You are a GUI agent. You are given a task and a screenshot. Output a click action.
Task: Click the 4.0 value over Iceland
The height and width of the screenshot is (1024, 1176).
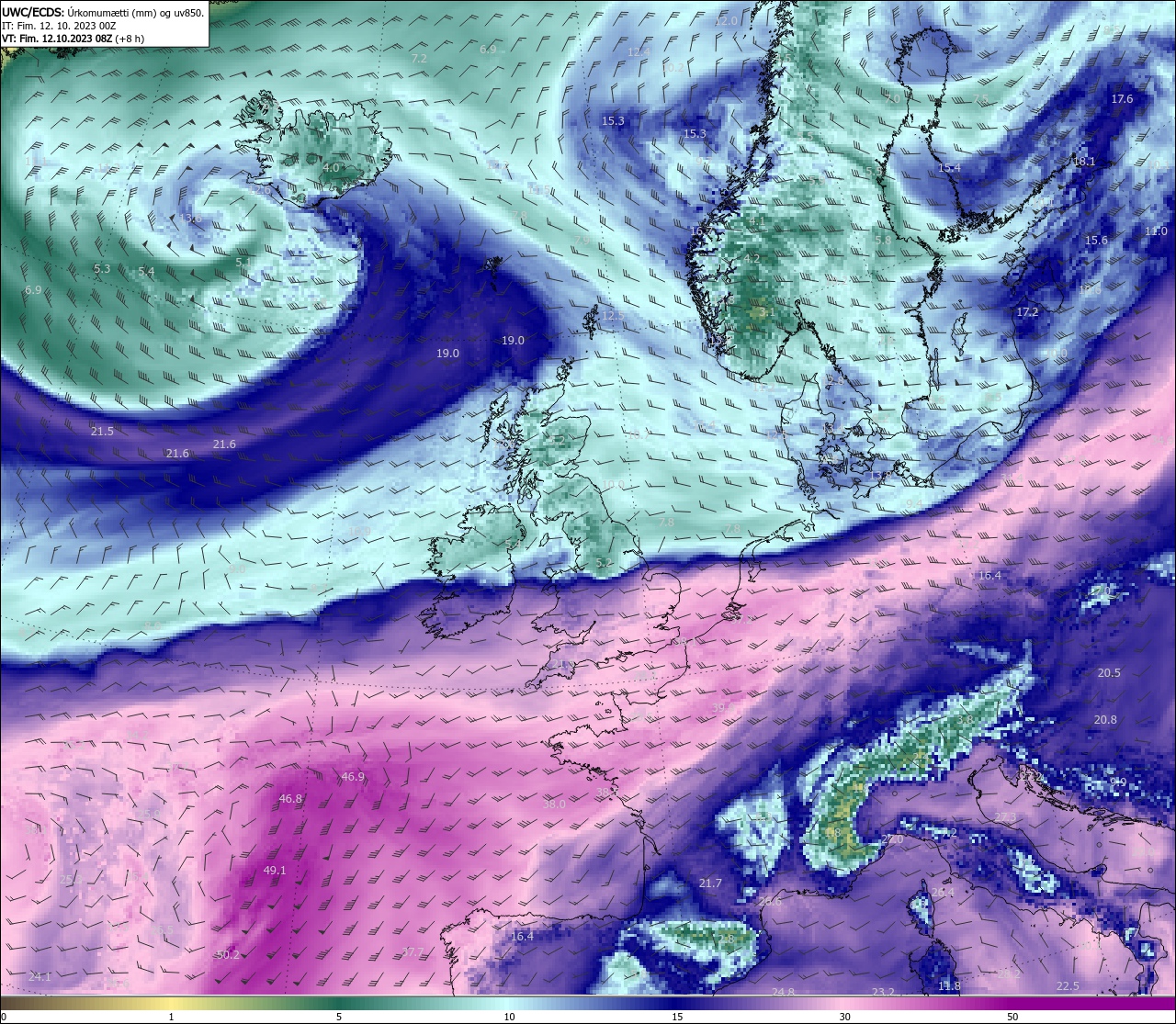tap(331, 168)
